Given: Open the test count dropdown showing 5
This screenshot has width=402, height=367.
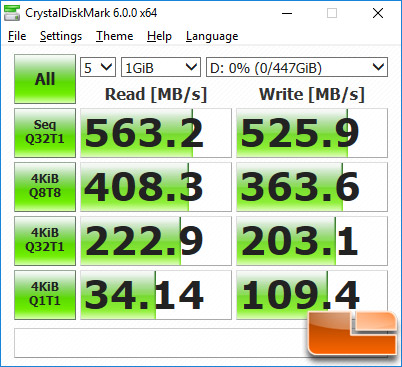Looking at the screenshot, I should coord(98,67).
